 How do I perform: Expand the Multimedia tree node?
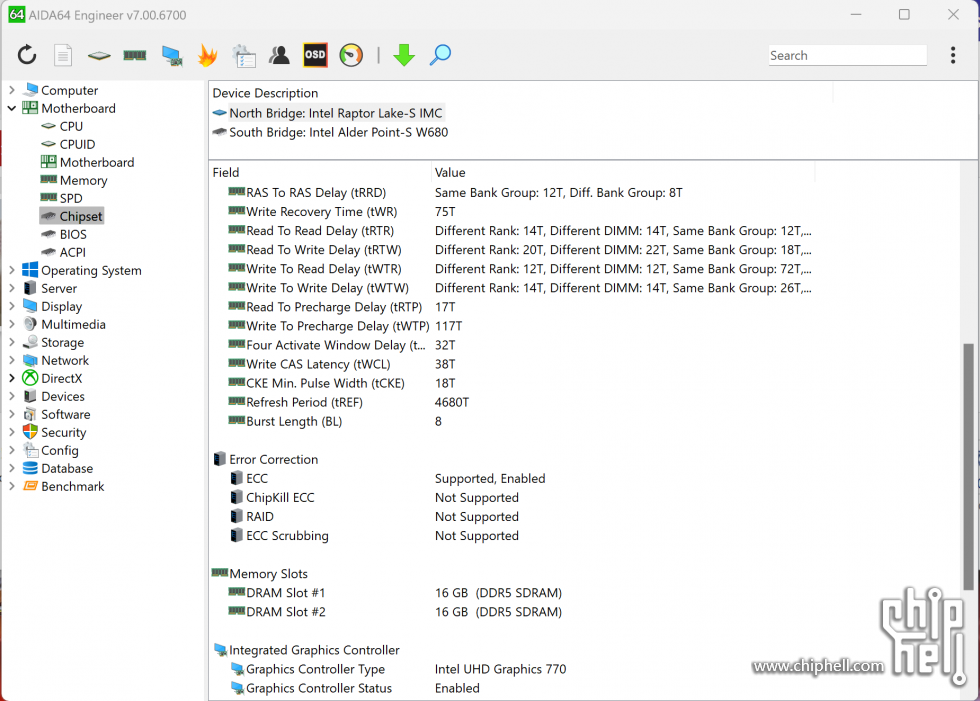[11, 324]
